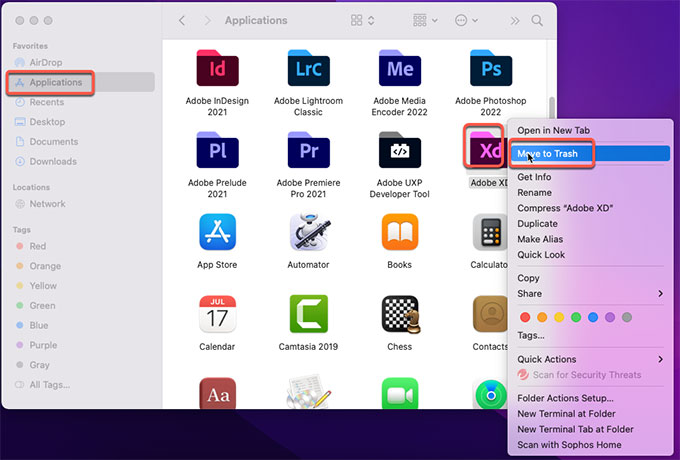Screen dimensions: 680x460
Task: Choose Get Info from context menu
Action: pyautogui.click(x=534, y=177)
